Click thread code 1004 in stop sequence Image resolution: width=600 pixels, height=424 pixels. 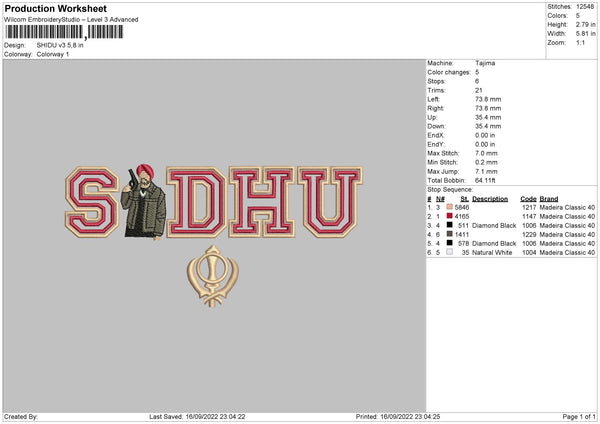[529, 253]
